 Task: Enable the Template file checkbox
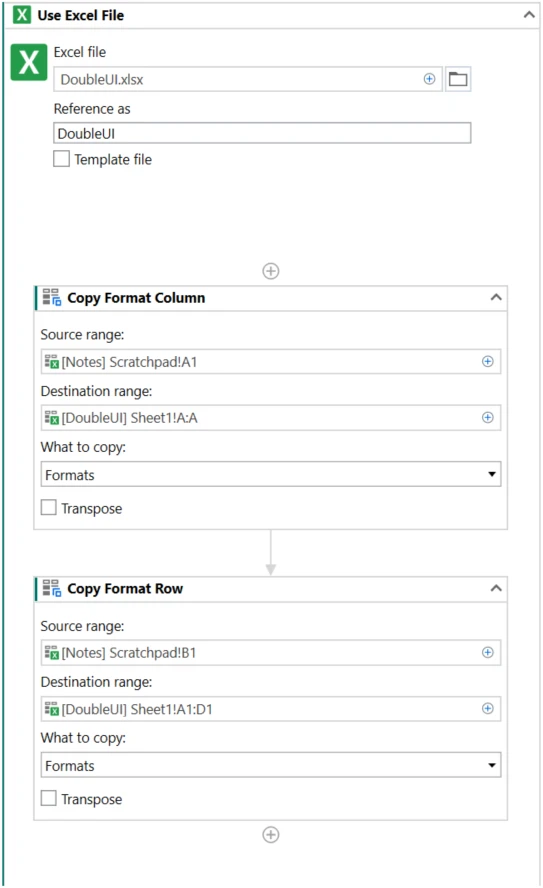(61, 159)
